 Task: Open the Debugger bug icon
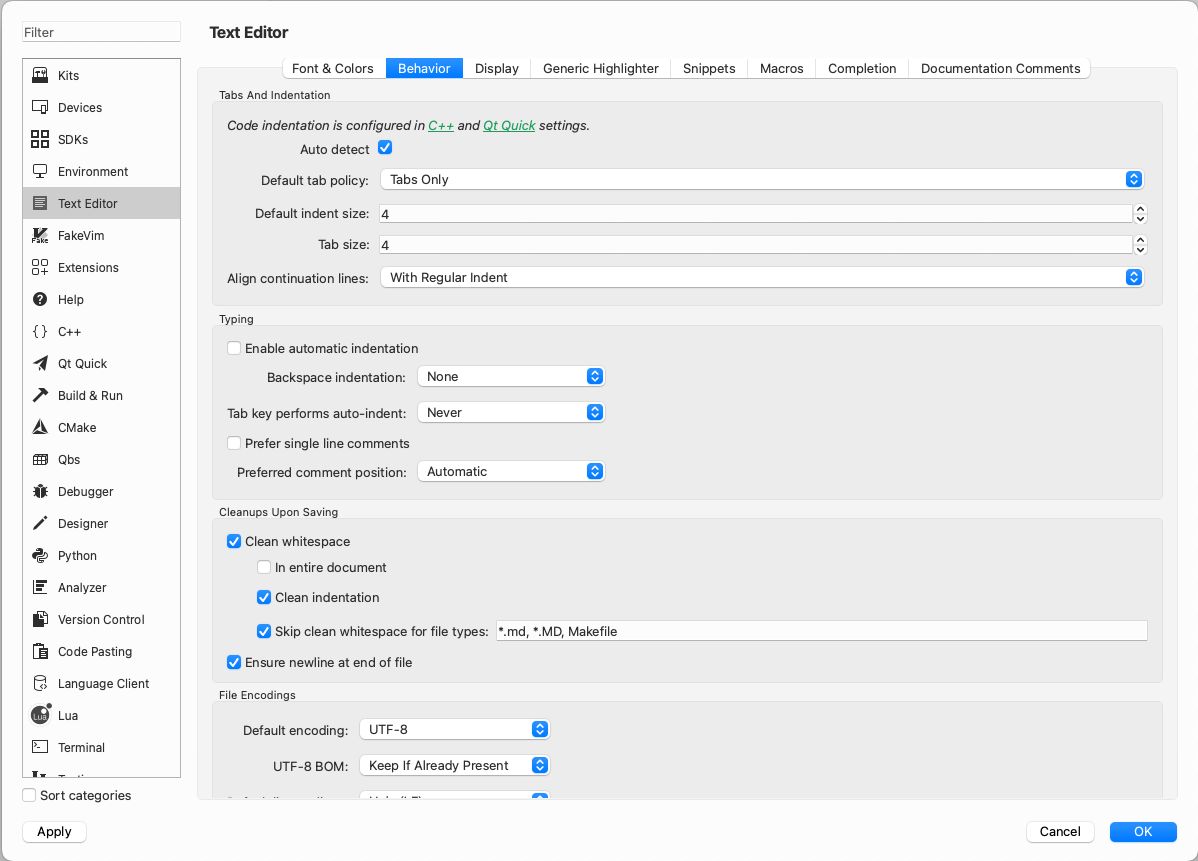tap(40, 492)
